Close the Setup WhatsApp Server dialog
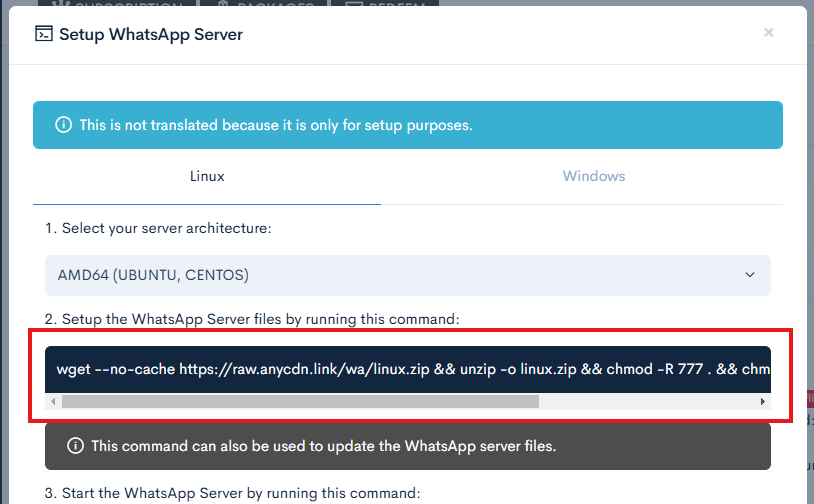The image size is (814, 504). tap(768, 33)
